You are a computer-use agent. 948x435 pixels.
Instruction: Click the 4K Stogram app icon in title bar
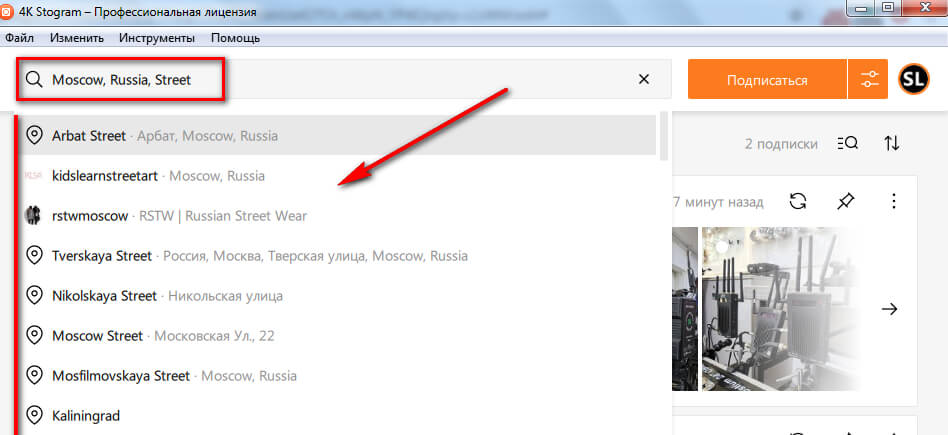[5, 12]
